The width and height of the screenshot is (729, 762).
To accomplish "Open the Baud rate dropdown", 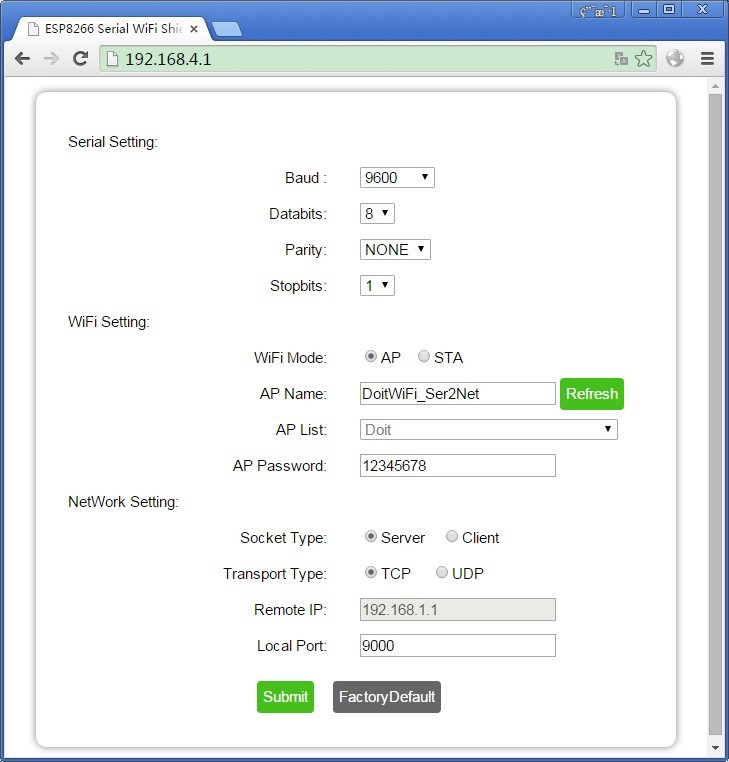I will [x=397, y=178].
